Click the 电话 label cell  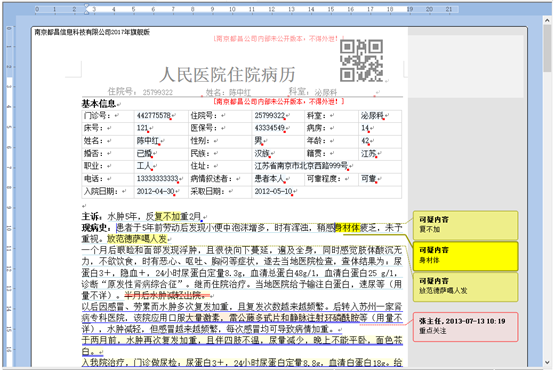pyautogui.click(x=108, y=179)
